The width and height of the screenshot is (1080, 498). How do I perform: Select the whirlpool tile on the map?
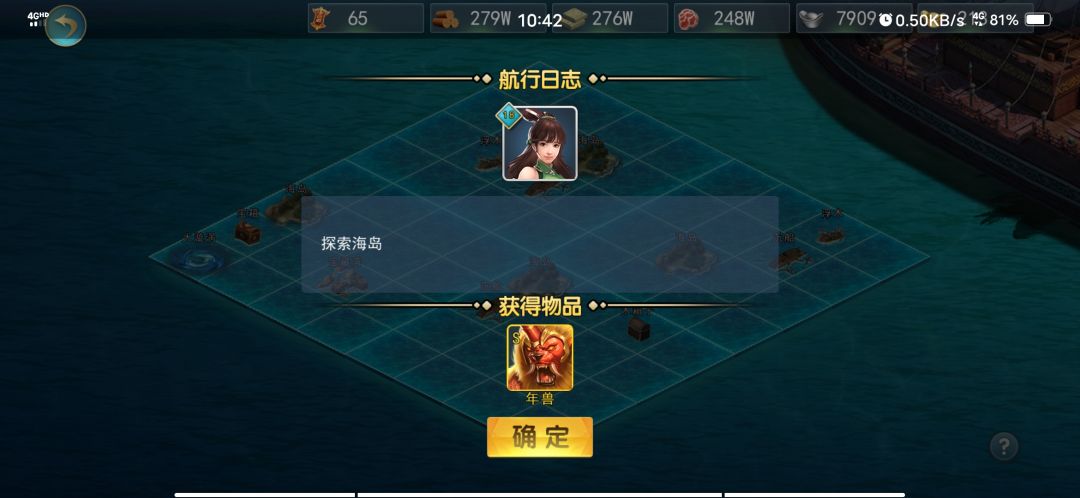196,260
